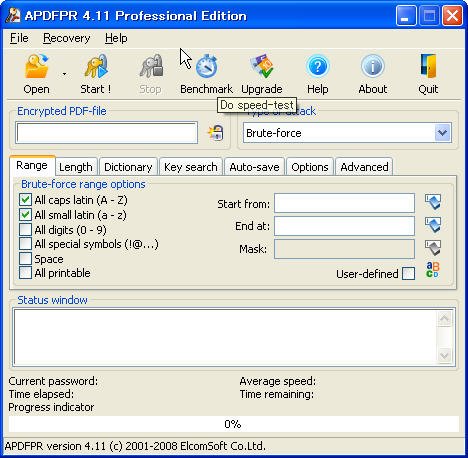Uncheck All caps latin (A - Z)
468x458 pixels.
25,200
